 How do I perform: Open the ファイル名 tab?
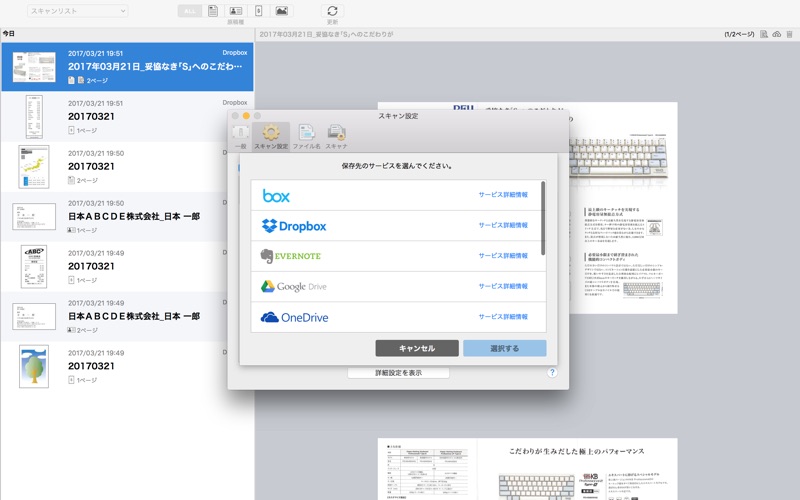click(x=307, y=136)
